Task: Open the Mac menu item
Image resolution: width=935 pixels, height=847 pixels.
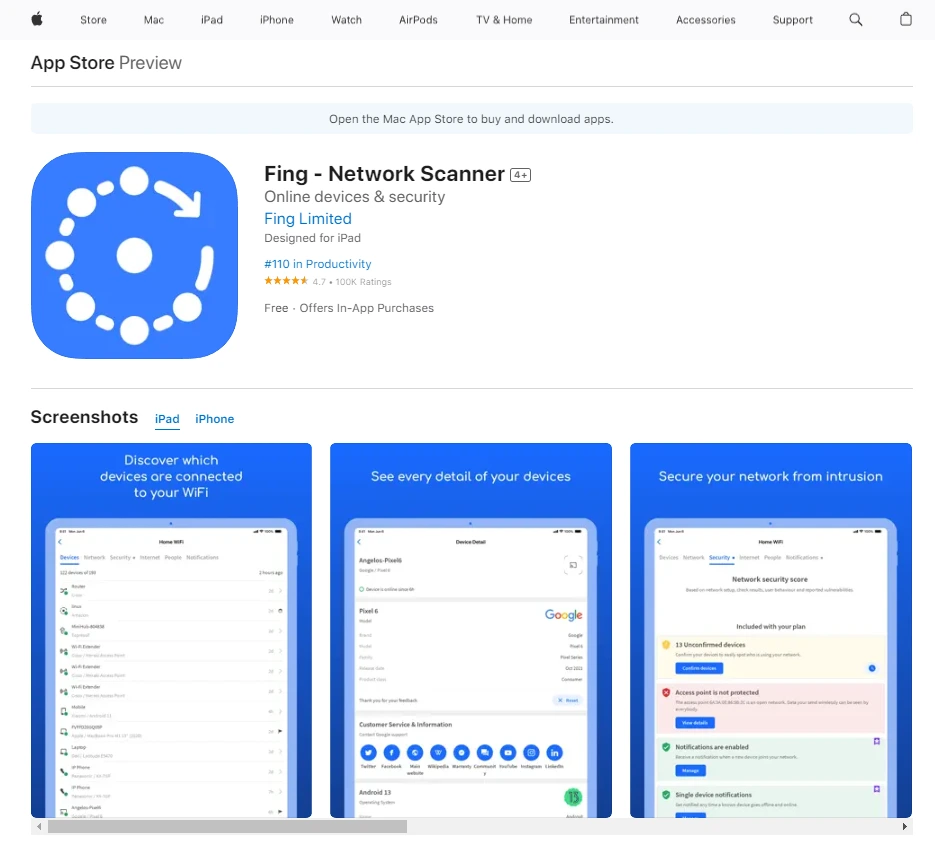Action: (x=154, y=20)
